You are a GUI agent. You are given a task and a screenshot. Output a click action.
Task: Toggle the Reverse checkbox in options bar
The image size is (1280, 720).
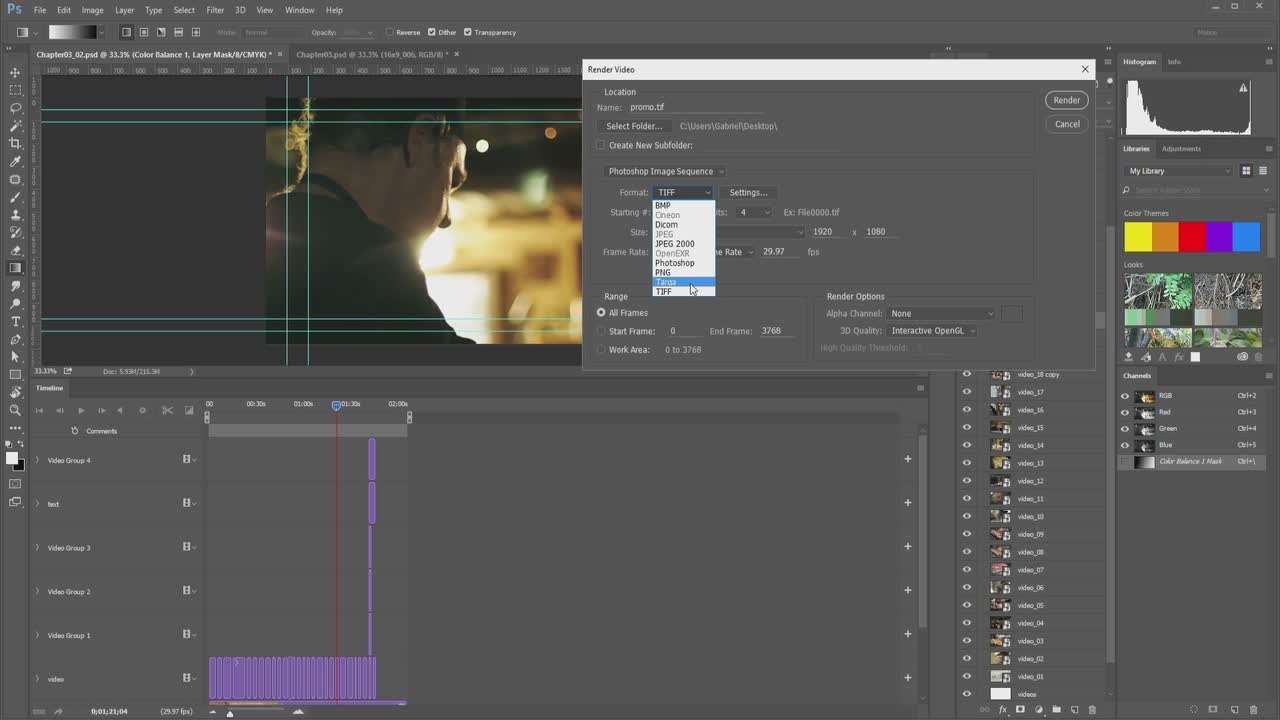point(390,32)
